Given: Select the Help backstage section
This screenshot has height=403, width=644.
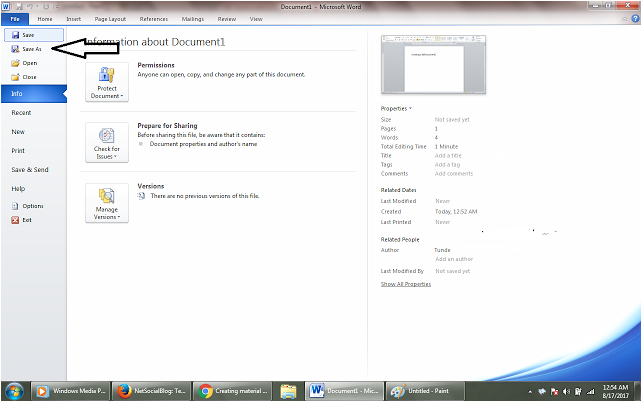Looking at the screenshot, I should pyautogui.click(x=18, y=189).
